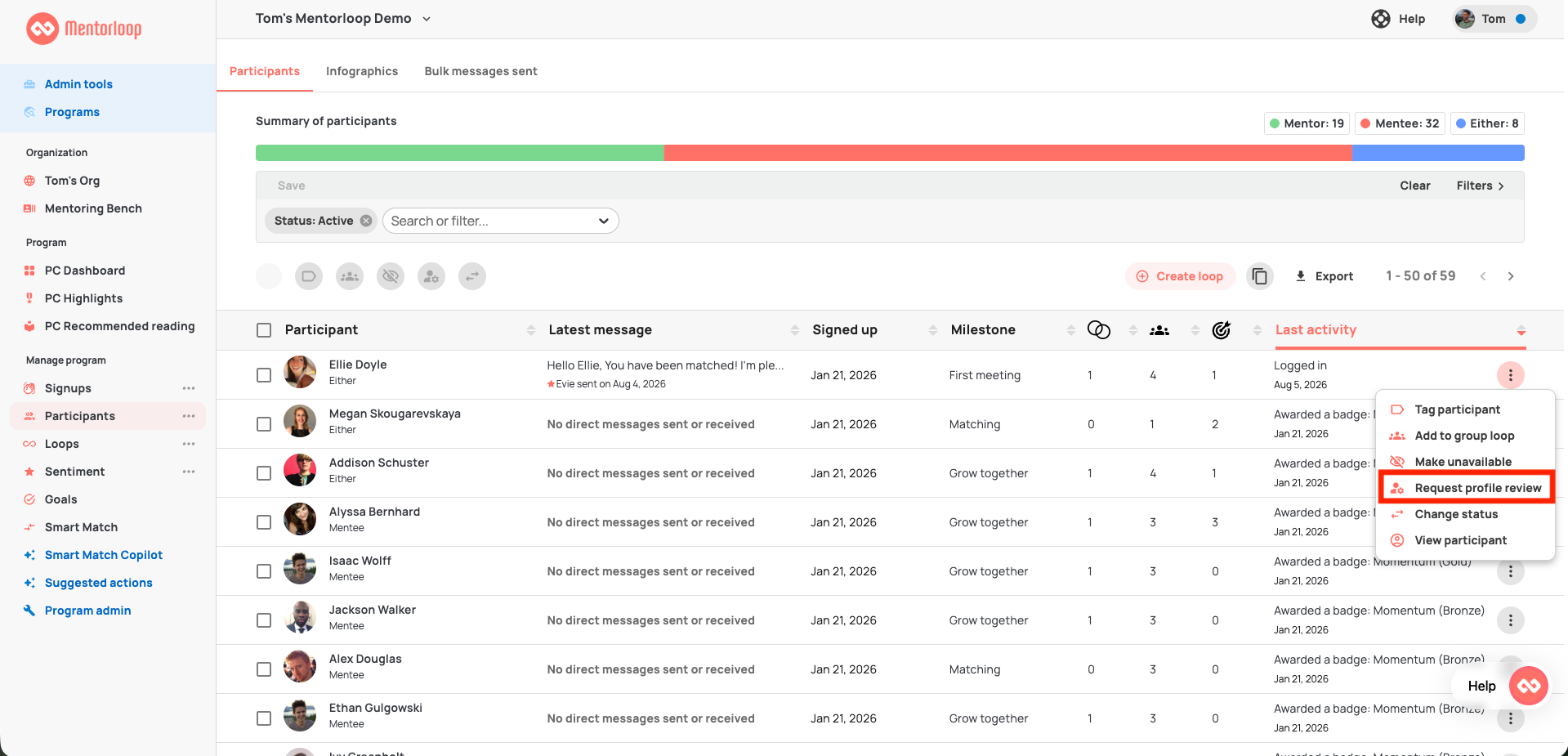Tick Ethan Gulgowski's checkbox
The image size is (1568, 756).
[264, 718]
